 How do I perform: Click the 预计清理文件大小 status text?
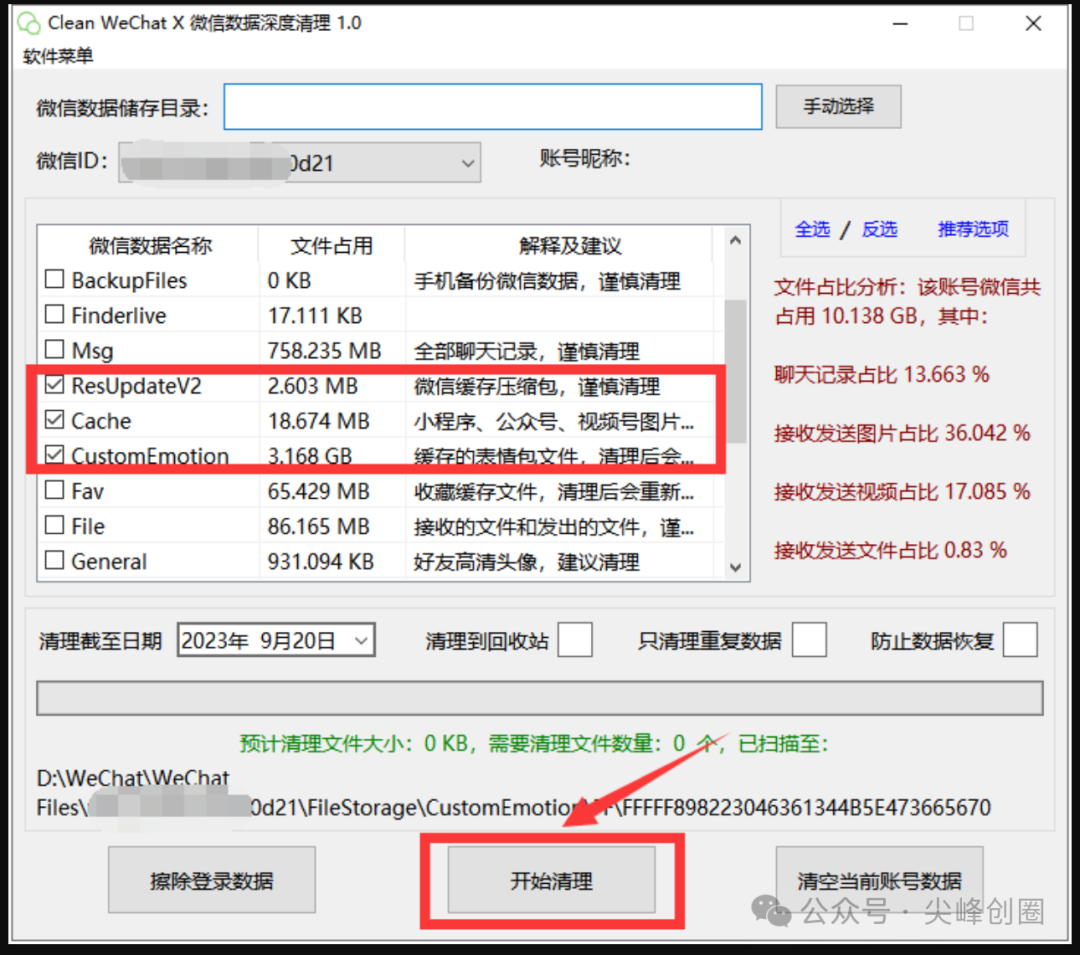pyautogui.click(x=534, y=744)
